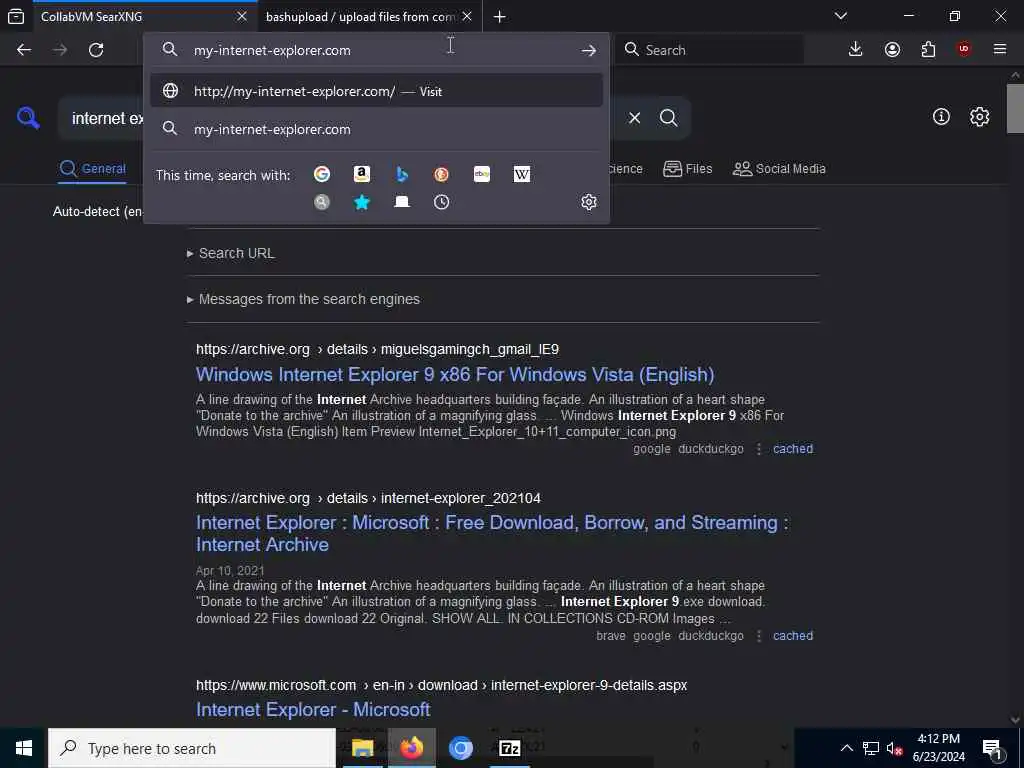Switch to the CollabVM SearXNG tab

point(134,16)
